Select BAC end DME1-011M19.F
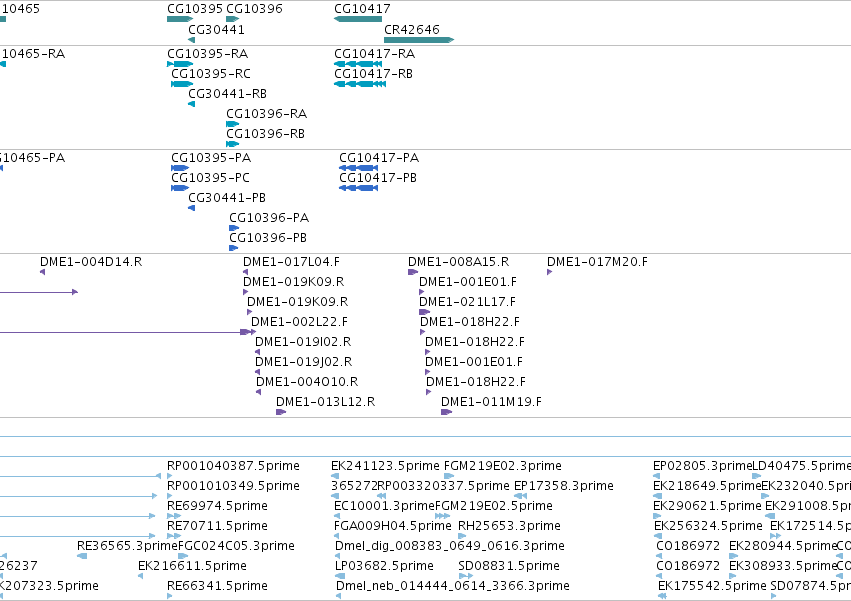 click(491, 402)
